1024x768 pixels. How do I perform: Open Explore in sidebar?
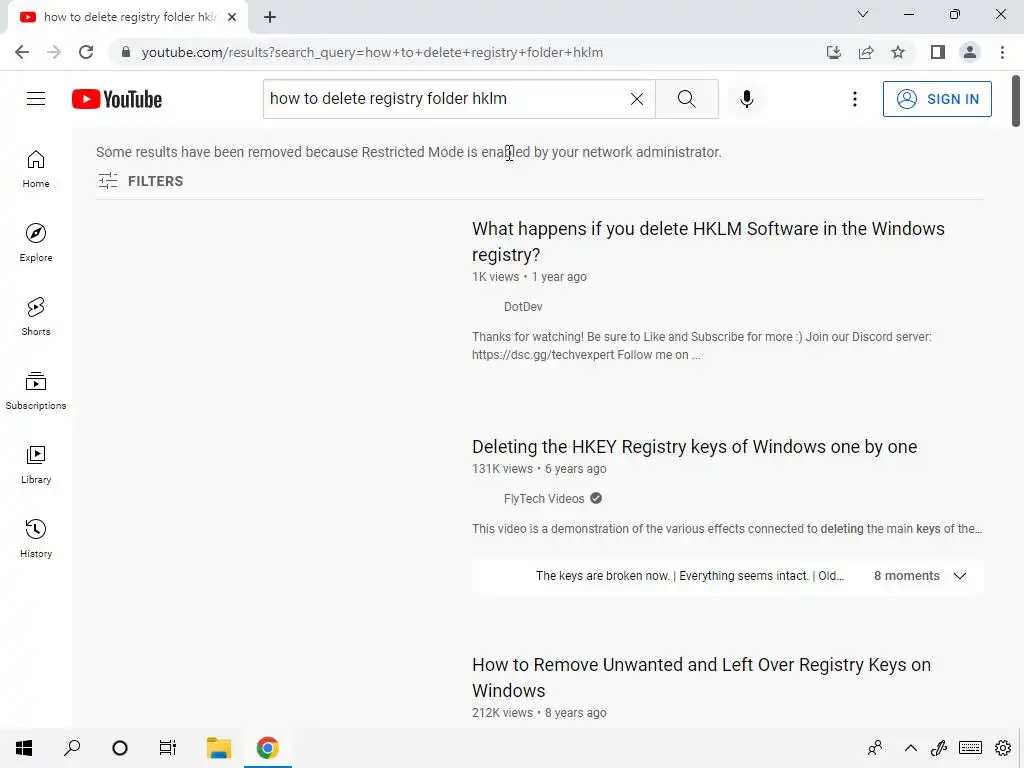(x=36, y=243)
